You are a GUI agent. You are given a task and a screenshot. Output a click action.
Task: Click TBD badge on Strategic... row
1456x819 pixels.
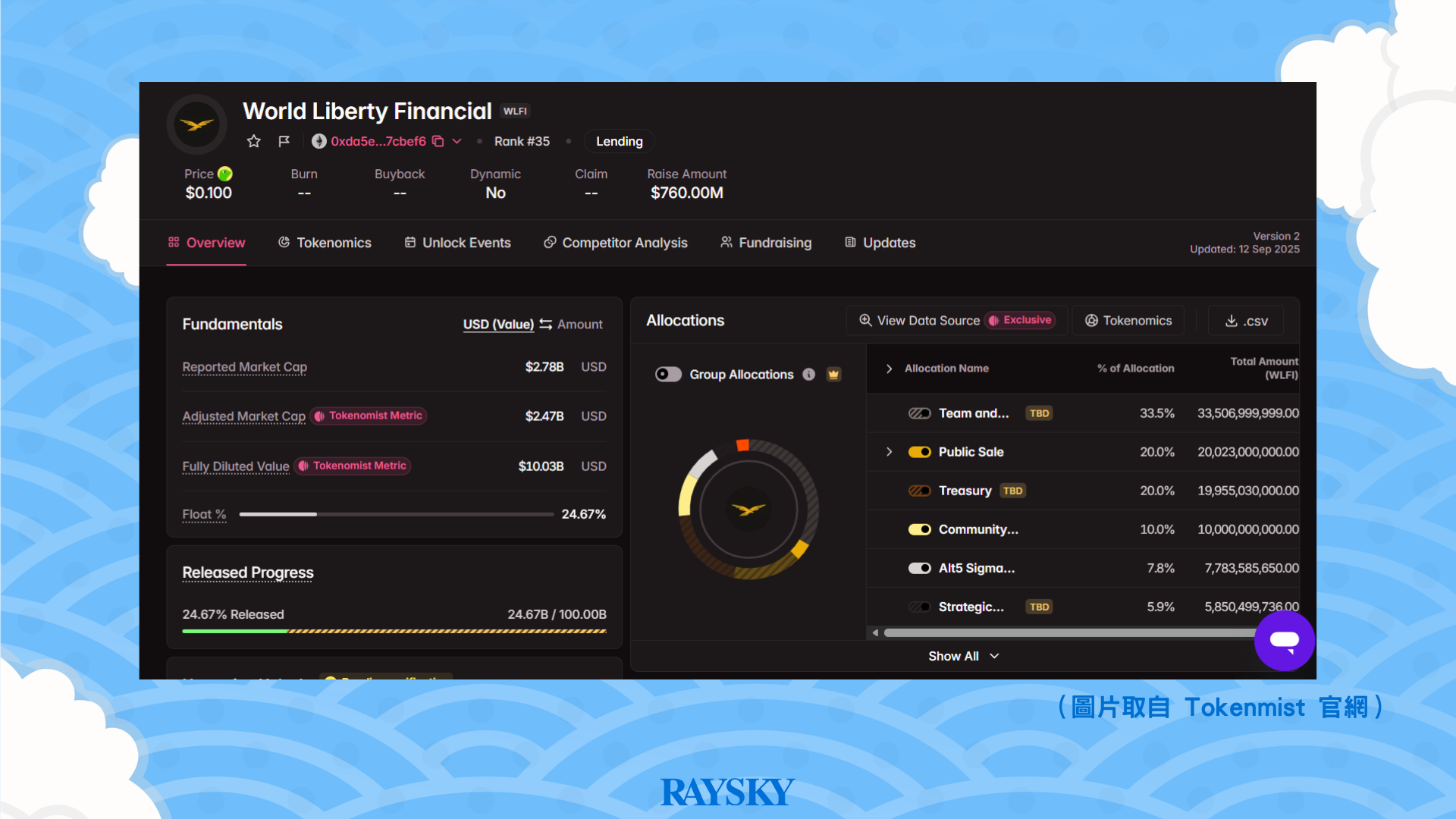coord(1039,607)
